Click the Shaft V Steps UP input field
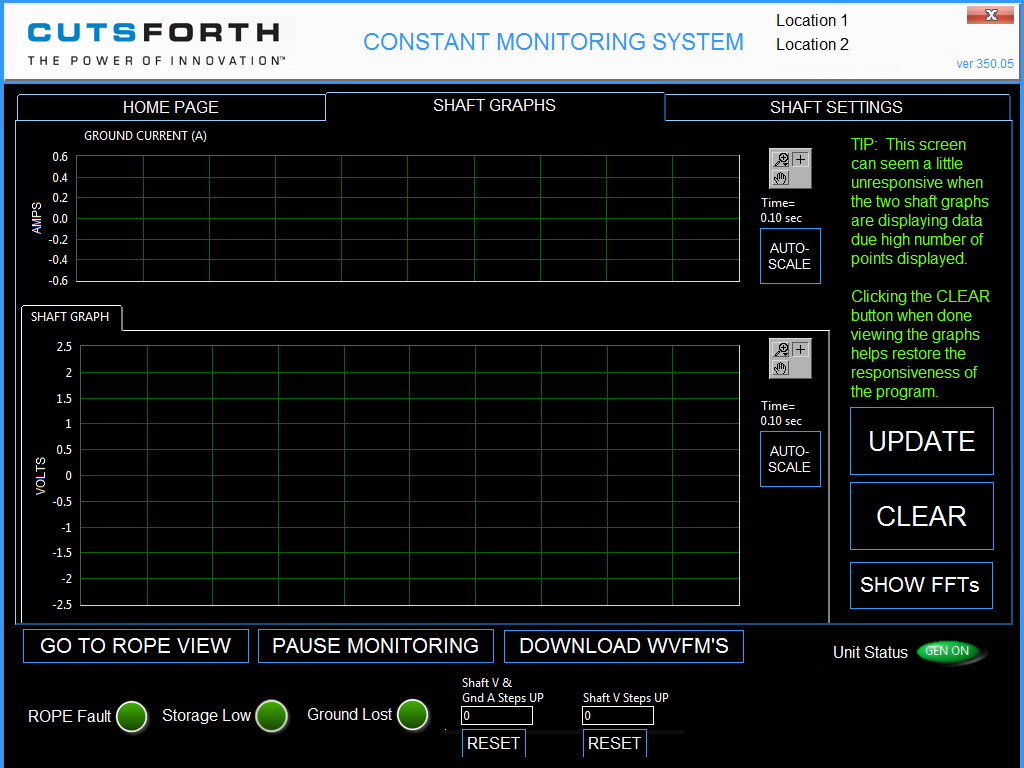Screen dimensions: 1024x768 pos(618,716)
